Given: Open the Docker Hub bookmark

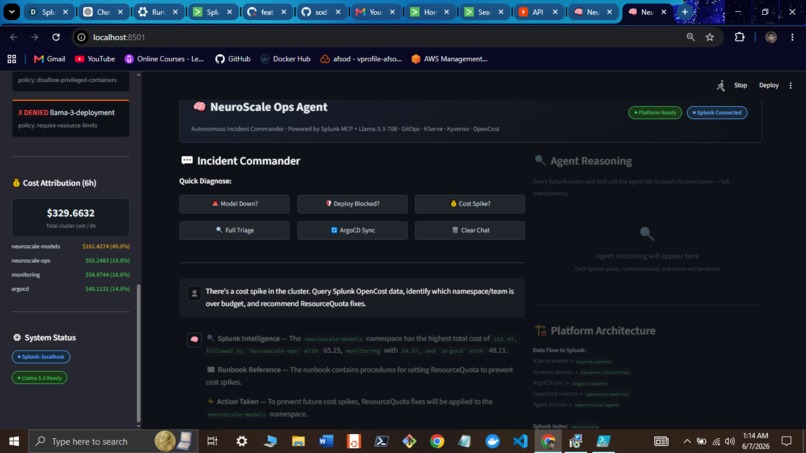Looking at the screenshot, I should click(285, 59).
